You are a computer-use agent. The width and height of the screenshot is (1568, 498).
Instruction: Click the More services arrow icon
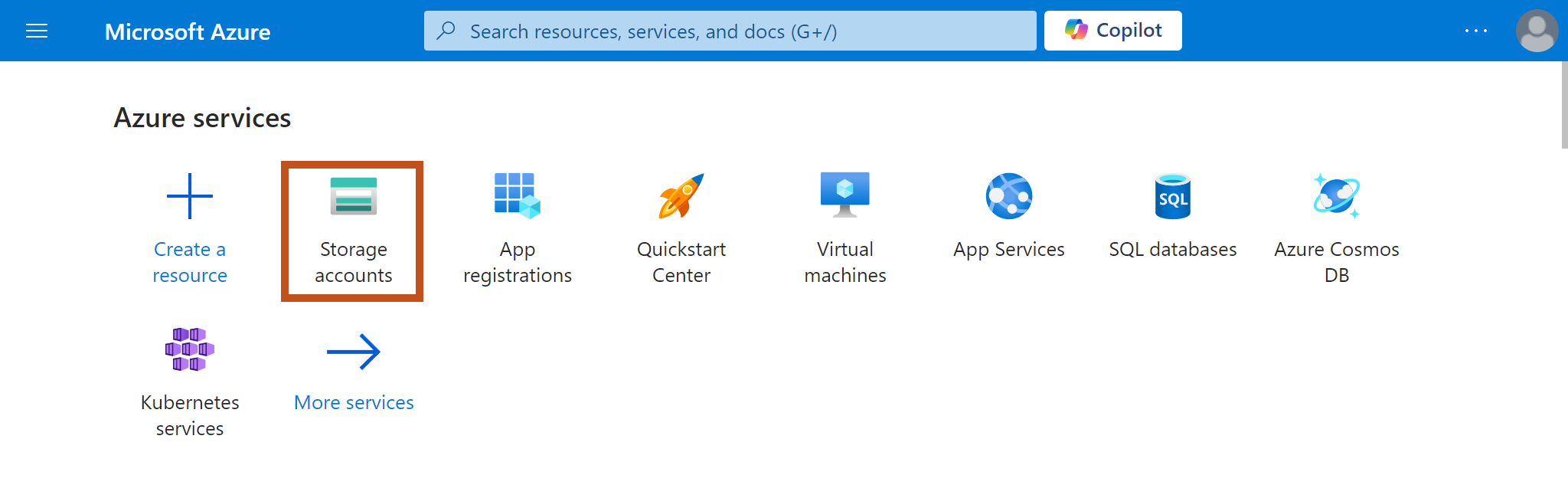(353, 352)
